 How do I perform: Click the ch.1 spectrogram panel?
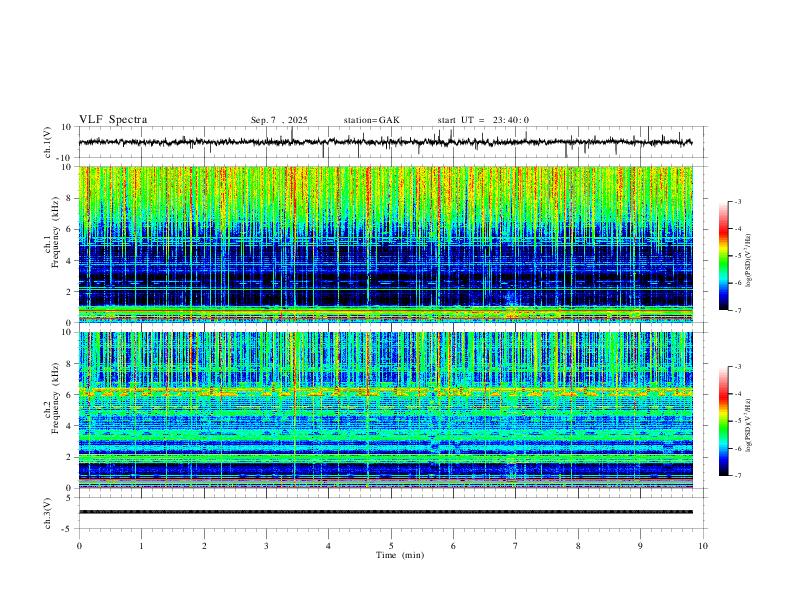click(x=385, y=244)
